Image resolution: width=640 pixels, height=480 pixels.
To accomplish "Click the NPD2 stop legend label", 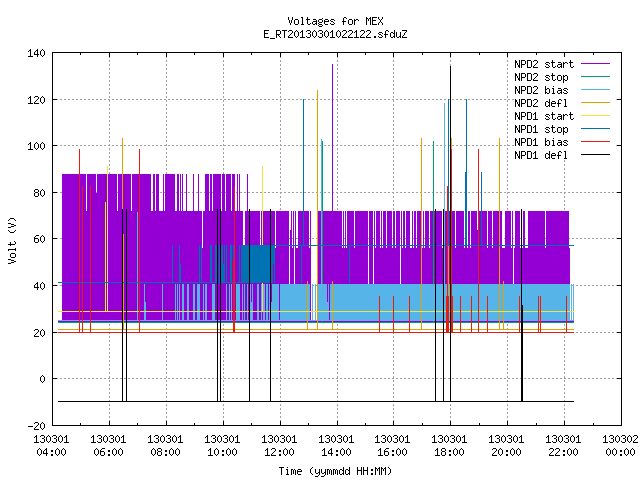I will pyautogui.click(x=541, y=77).
